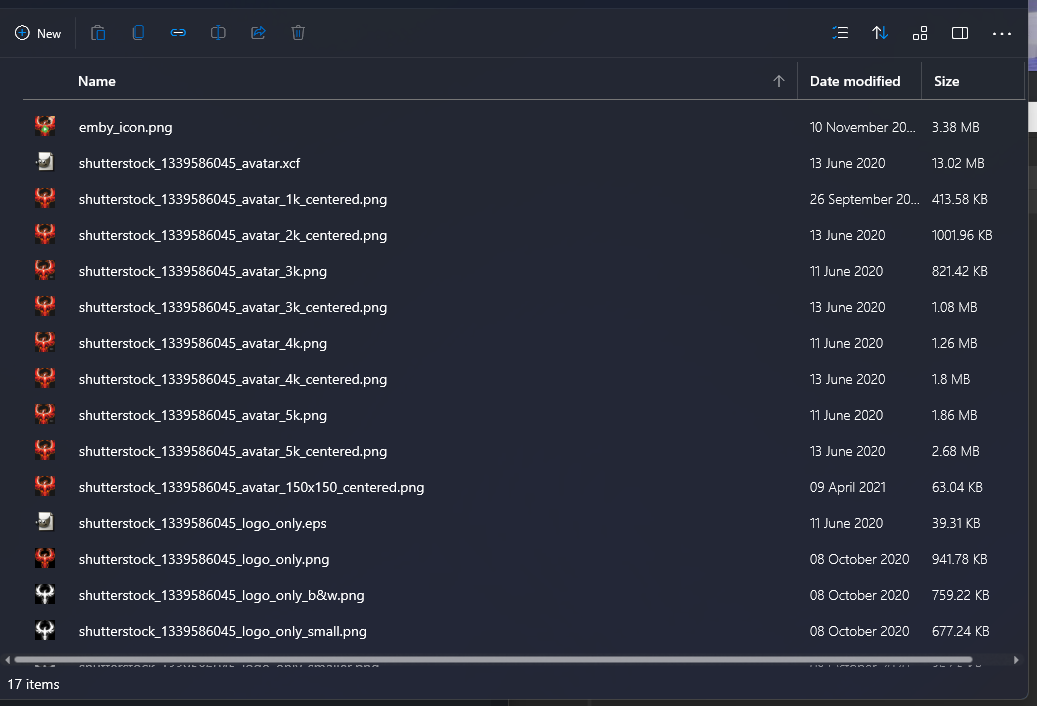Select avatar_2k_centered.png file name
The width and height of the screenshot is (1037, 706).
233,235
